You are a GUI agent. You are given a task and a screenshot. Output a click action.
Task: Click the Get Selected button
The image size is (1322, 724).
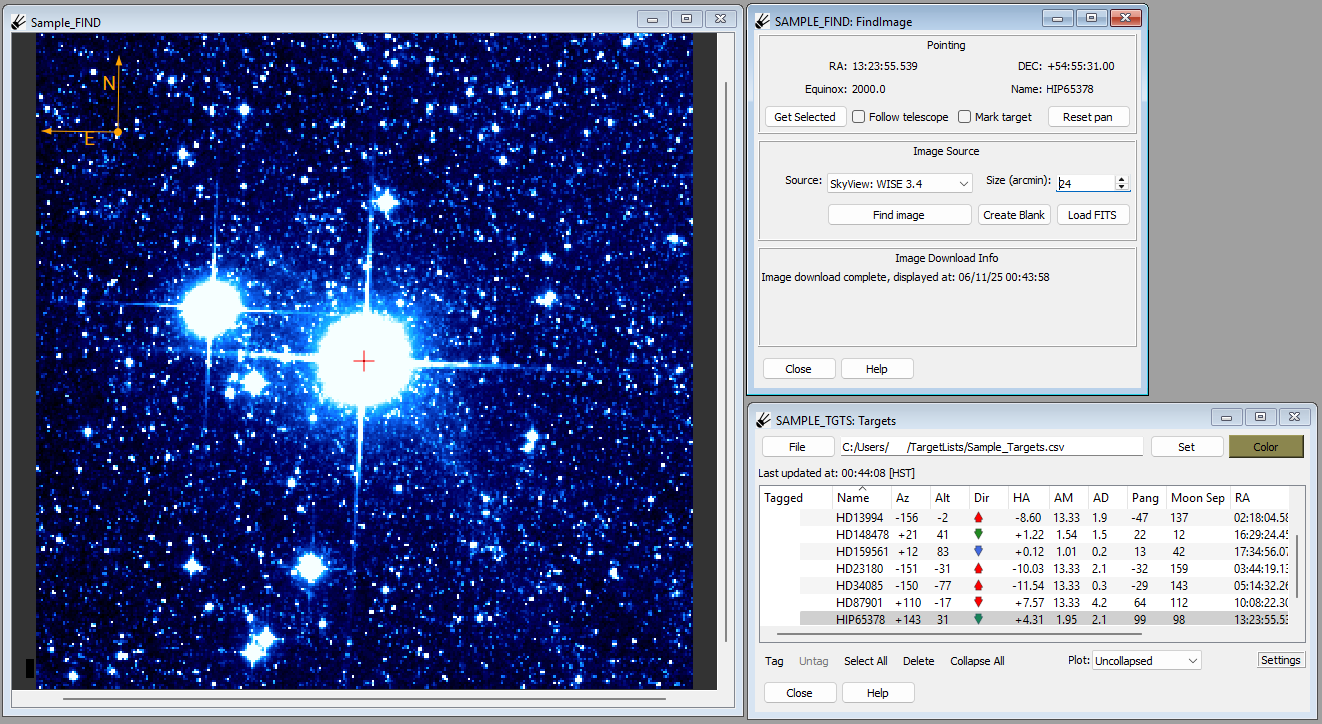click(805, 117)
